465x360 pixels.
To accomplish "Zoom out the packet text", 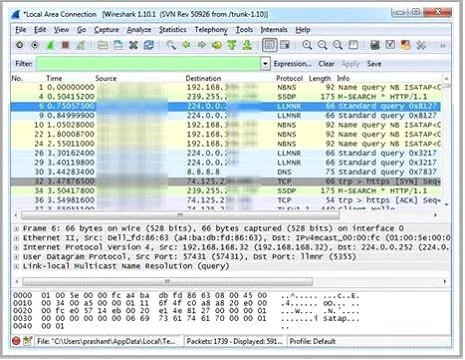I will click(x=322, y=45).
